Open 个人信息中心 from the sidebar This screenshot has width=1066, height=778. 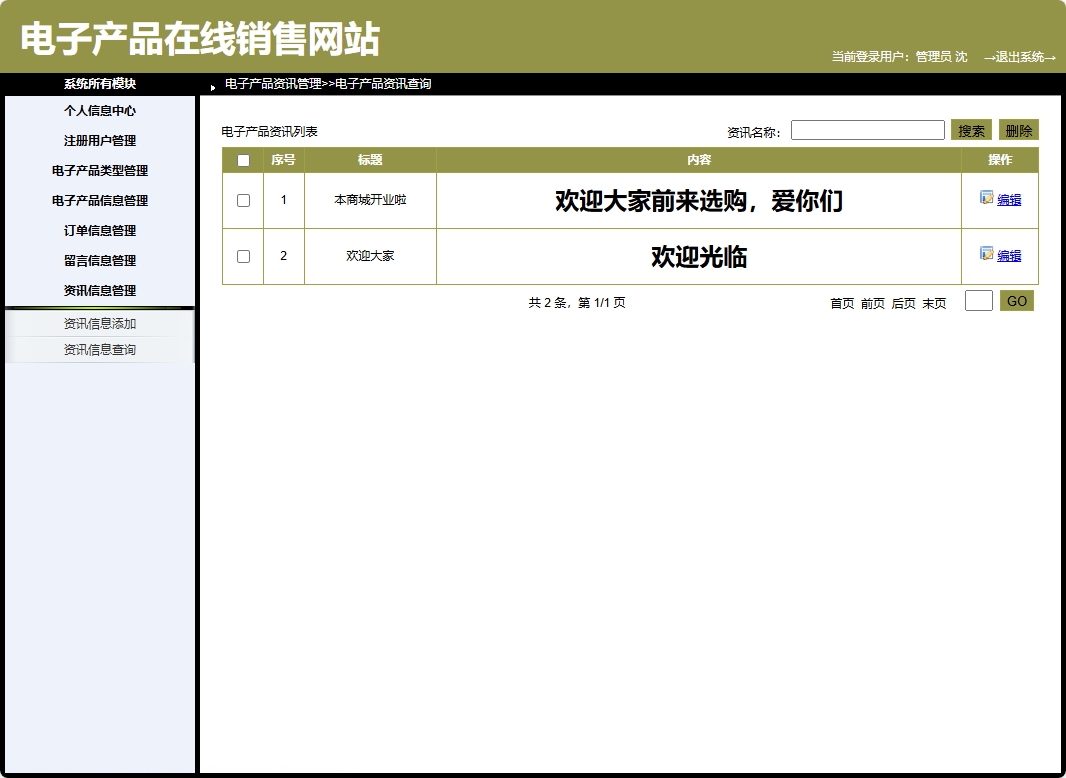click(x=99, y=110)
